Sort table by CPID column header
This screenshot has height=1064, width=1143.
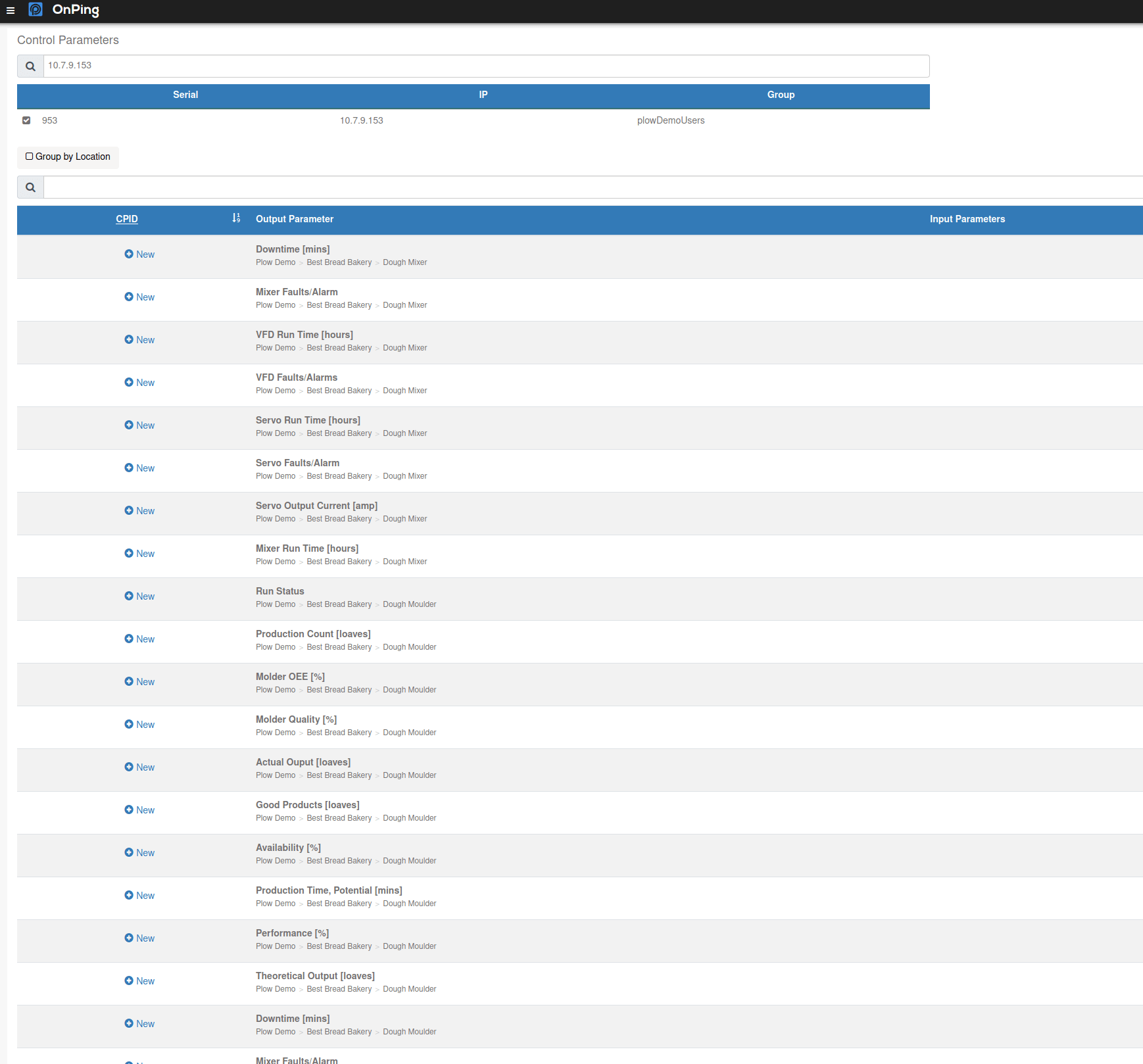click(x=127, y=219)
